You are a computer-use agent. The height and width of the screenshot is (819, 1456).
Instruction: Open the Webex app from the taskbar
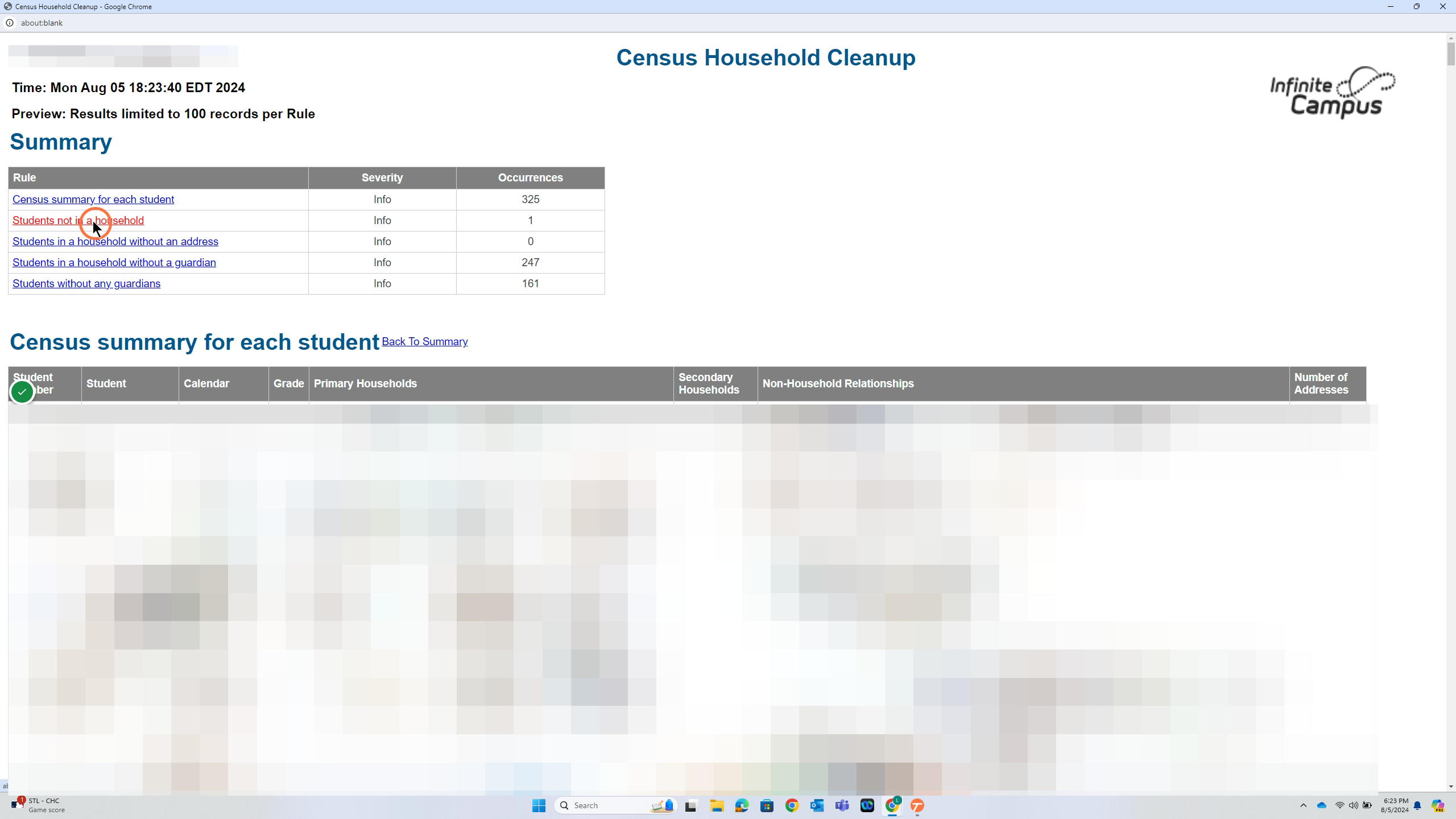[x=867, y=805]
